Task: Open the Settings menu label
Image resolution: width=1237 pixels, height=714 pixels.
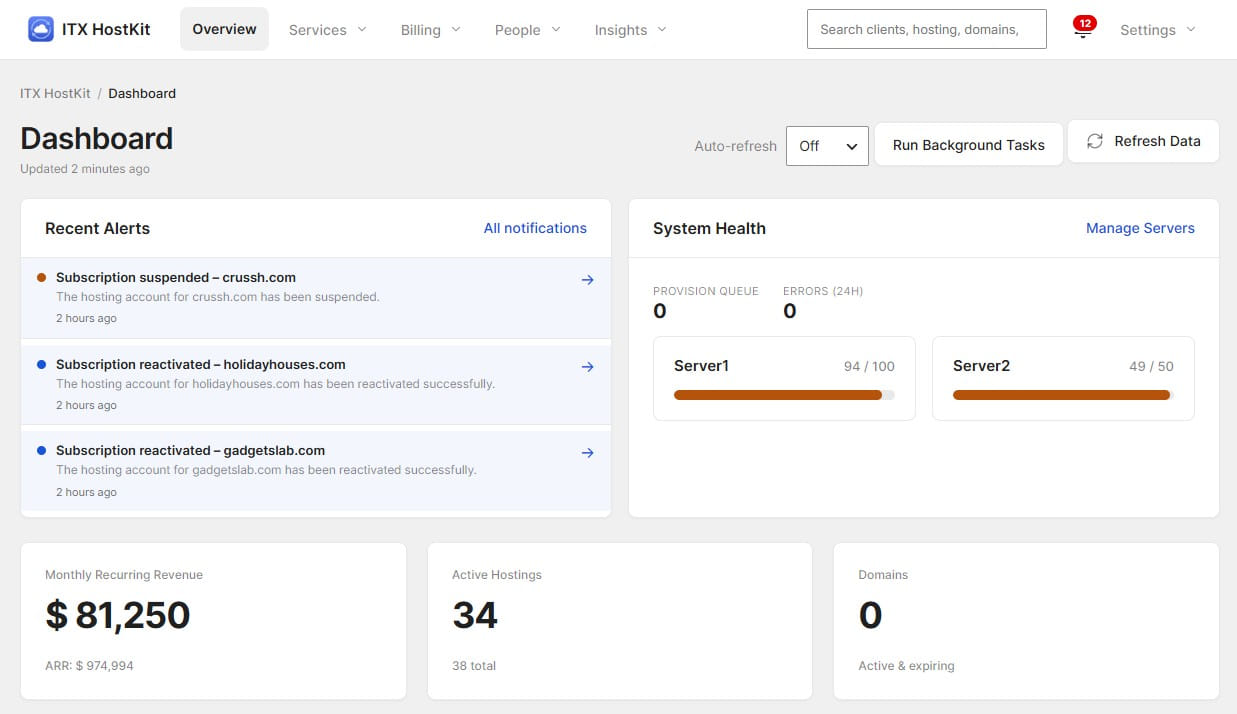Action: tap(1147, 30)
